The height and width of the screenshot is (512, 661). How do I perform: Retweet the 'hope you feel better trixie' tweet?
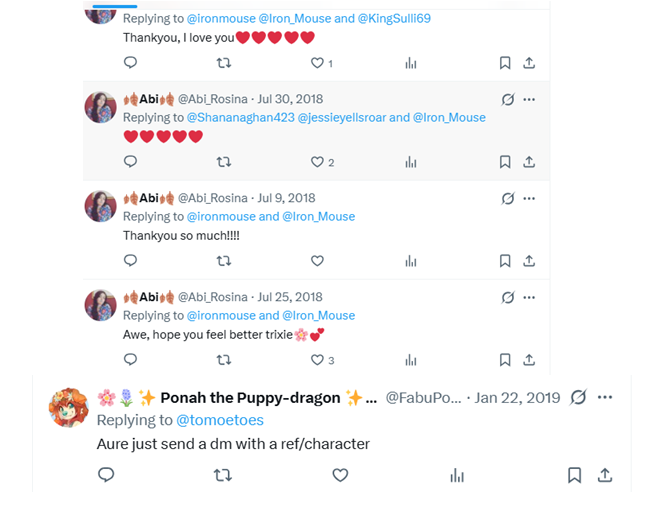point(224,360)
